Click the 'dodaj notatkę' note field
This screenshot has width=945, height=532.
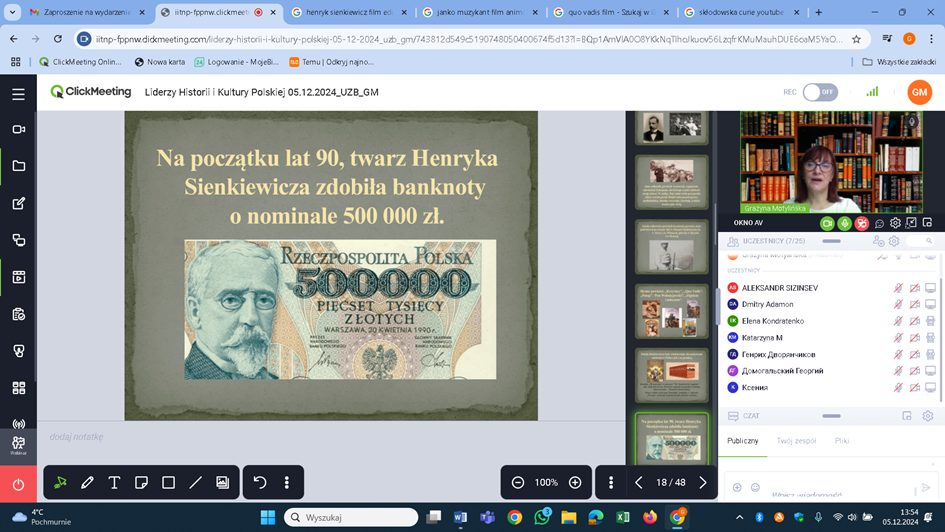(77, 437)
